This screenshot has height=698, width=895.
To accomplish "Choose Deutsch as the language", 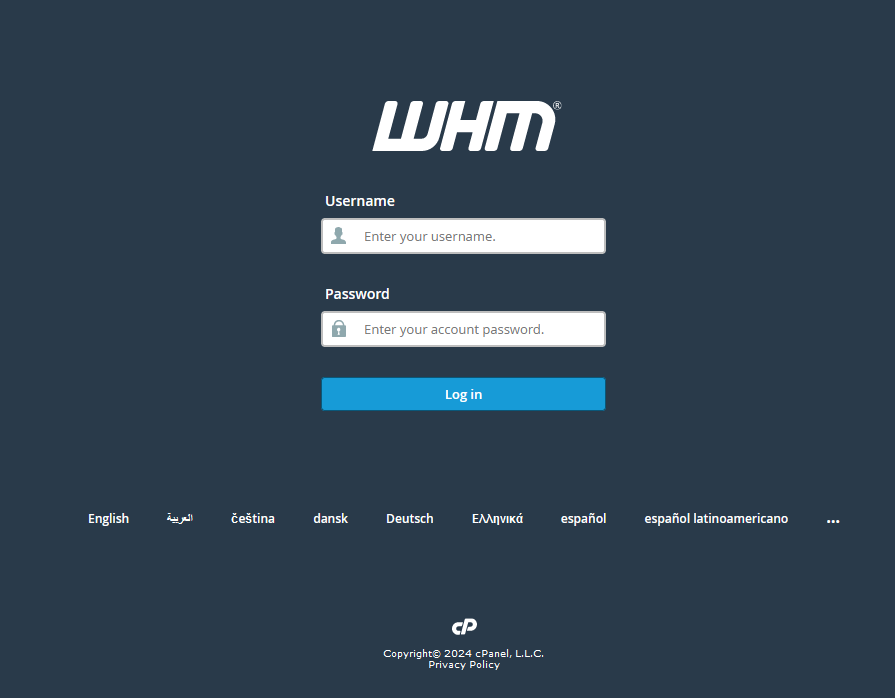I will coord(410,518).
